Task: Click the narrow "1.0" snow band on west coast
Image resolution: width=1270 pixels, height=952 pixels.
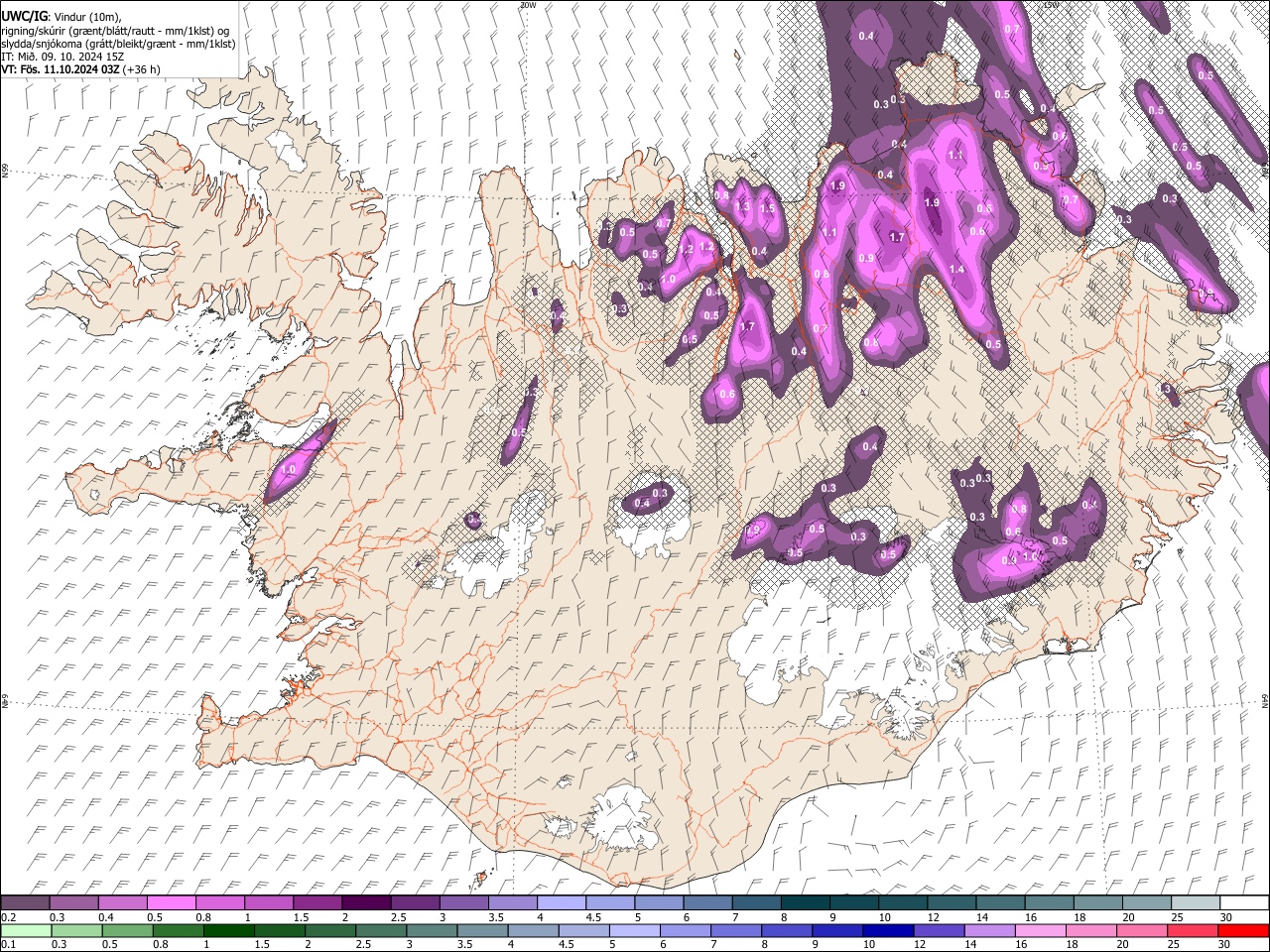Action: point(301,461)
